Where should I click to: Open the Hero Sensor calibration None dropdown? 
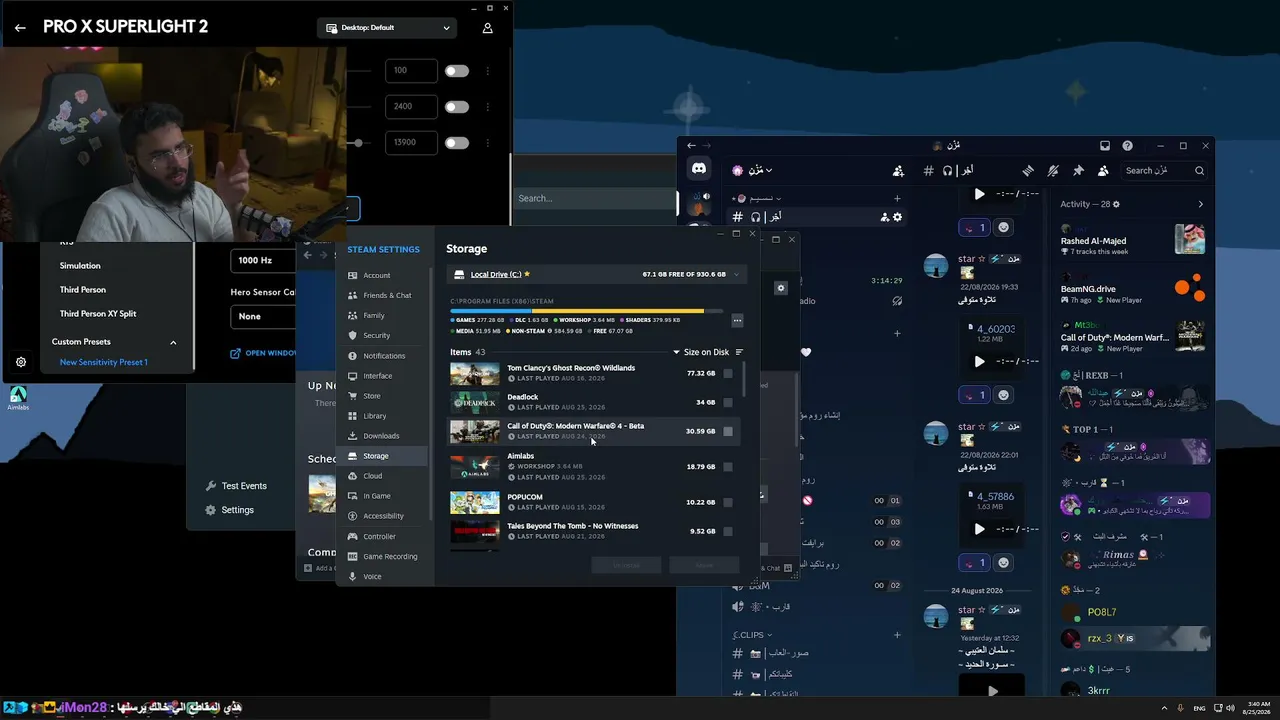(x=262, y=316)
